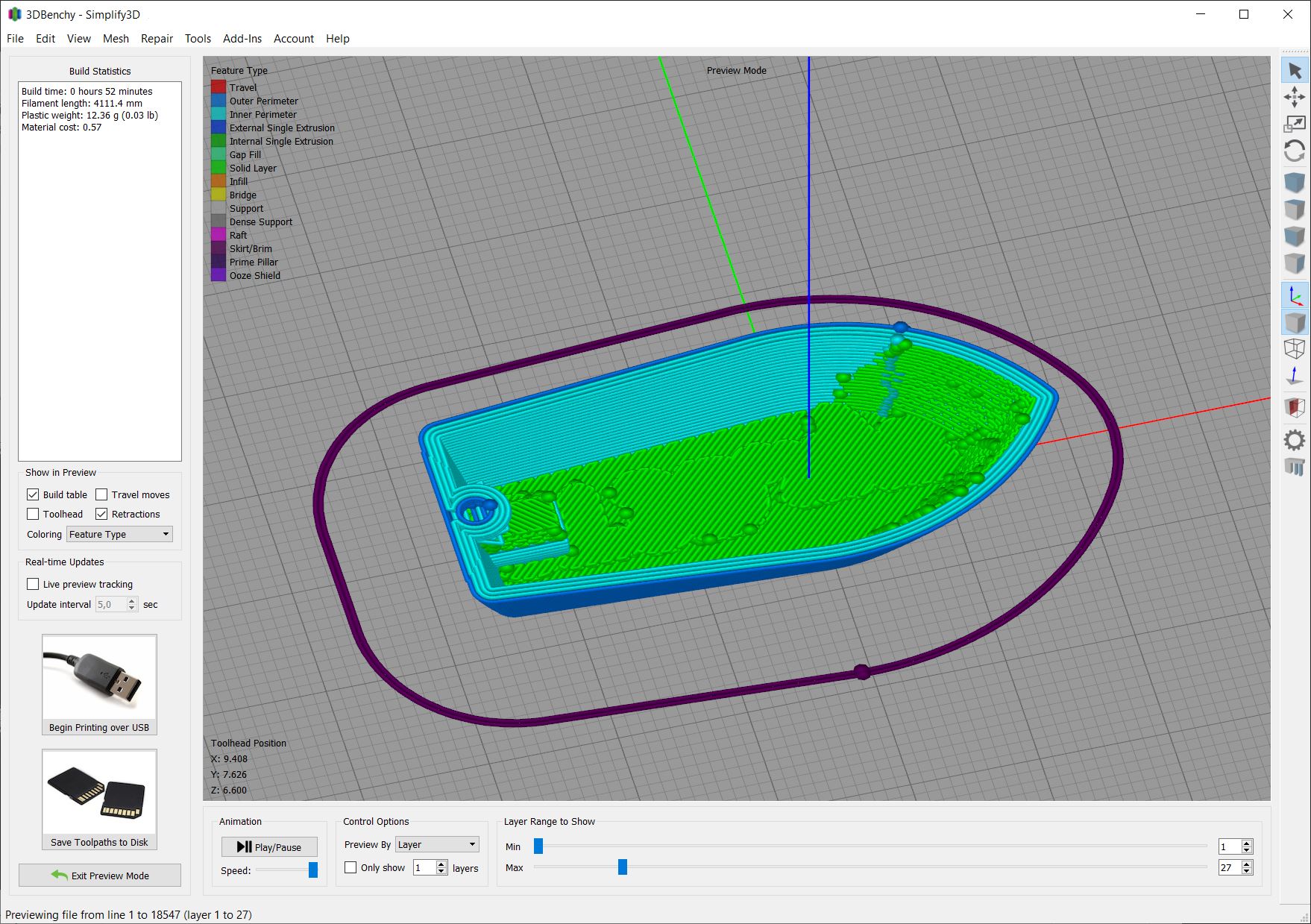Click the Build time statistics text
Screen dimensions: 1311x924
[87, 91]
